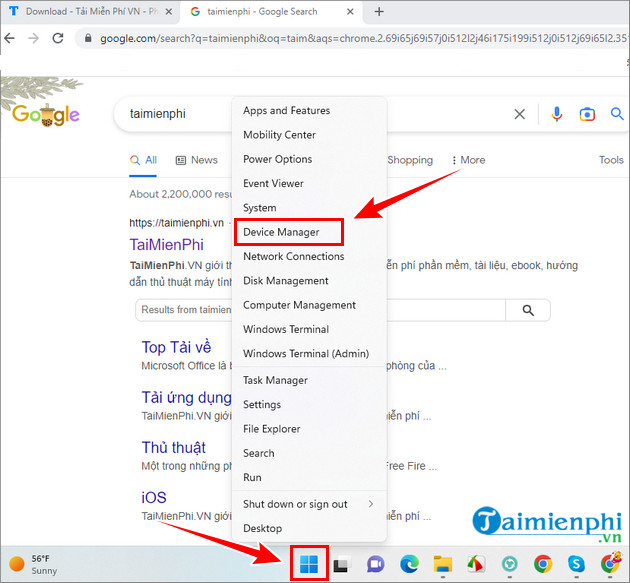Open Disk Management from the menu
The image size is (630, 583).
coord(309,281)
